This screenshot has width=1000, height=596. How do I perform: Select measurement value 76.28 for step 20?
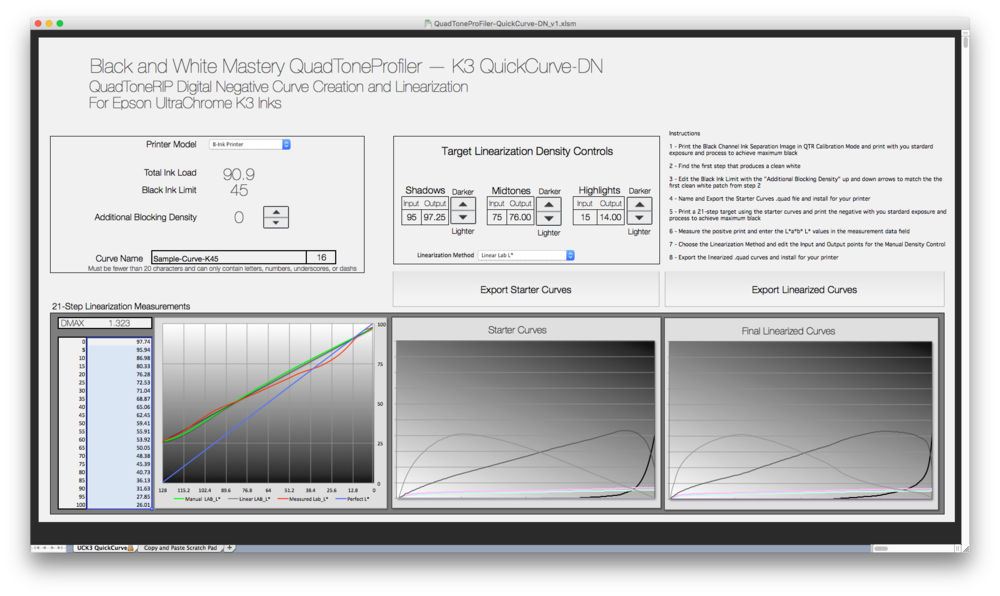click(119, 374)
